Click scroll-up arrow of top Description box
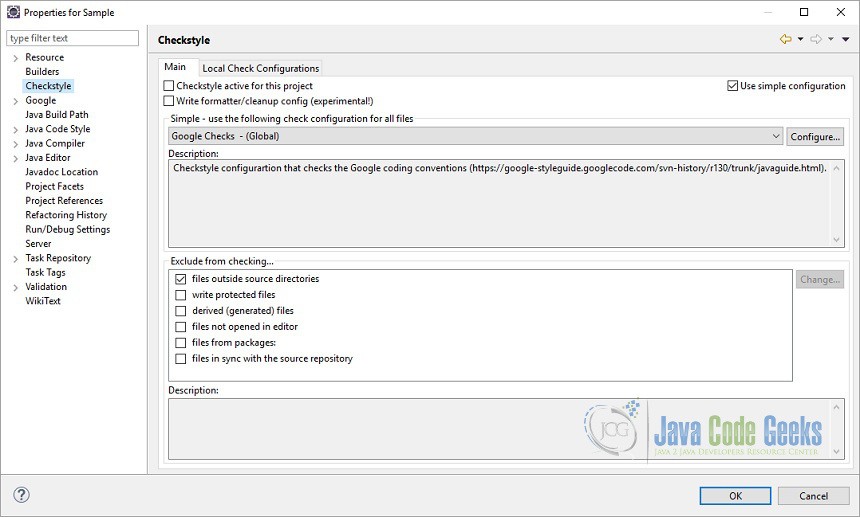Screen dimensions: 860x517 pos(836,168)
